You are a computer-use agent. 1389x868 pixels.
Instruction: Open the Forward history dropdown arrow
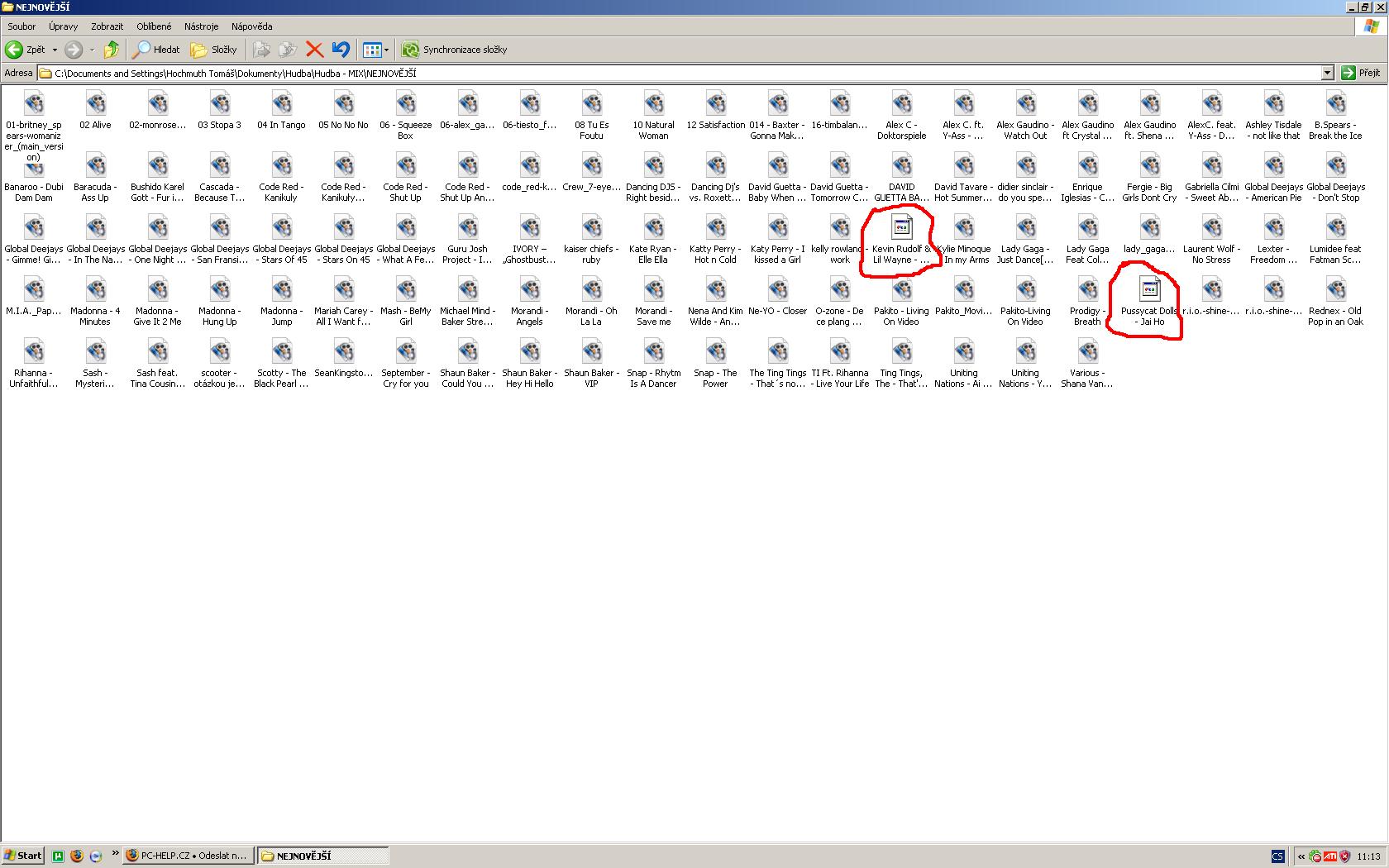click(x=92, y=50)
